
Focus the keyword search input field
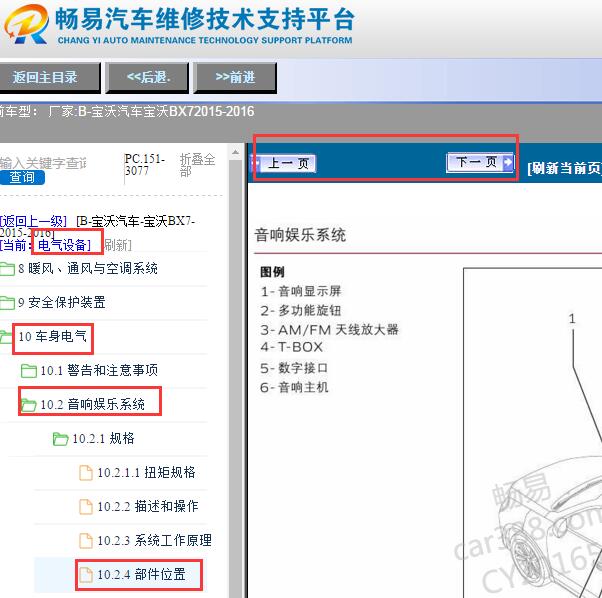pos(43,163)
